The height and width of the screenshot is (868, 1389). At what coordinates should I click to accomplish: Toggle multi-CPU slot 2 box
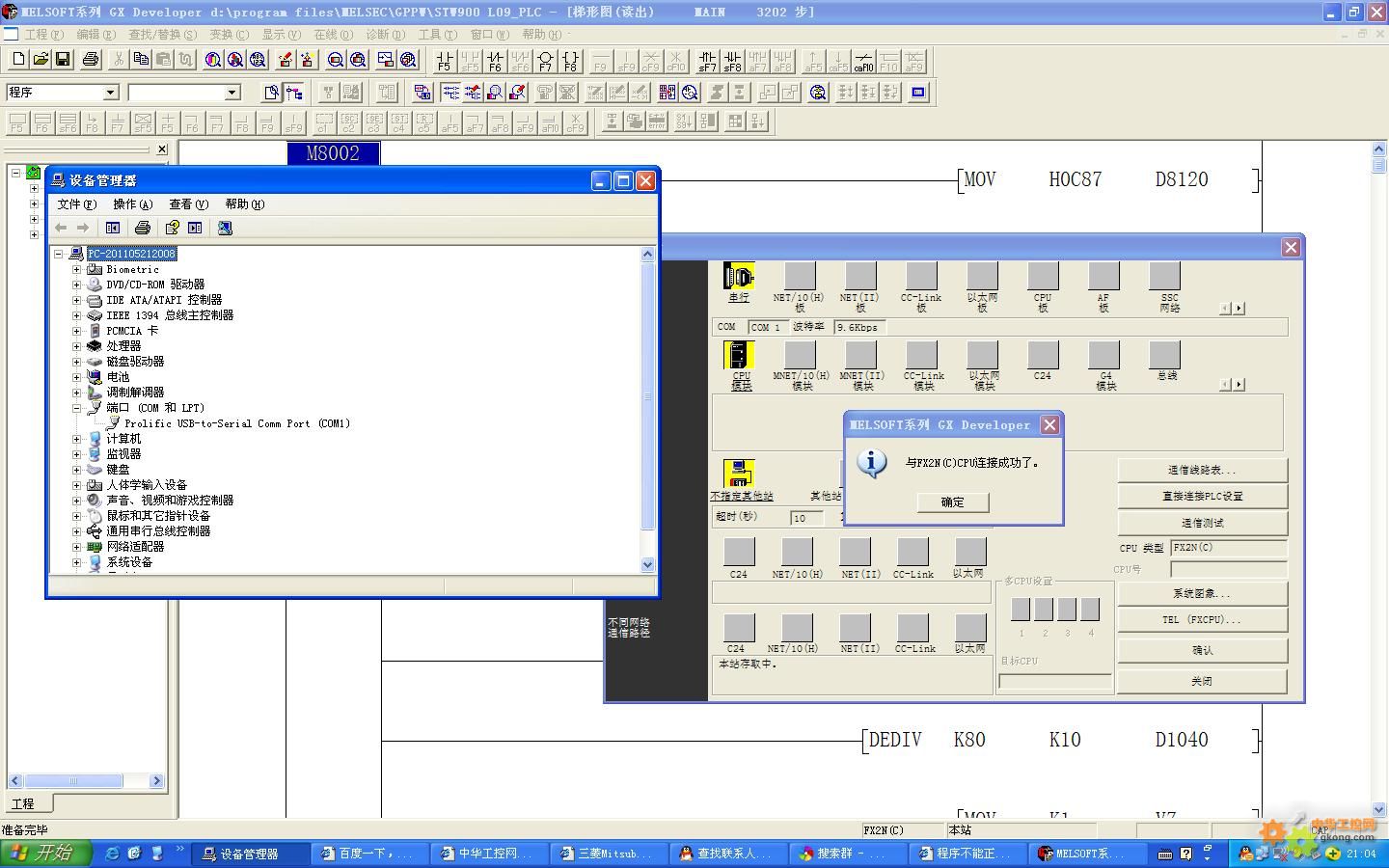point(1044,609)
